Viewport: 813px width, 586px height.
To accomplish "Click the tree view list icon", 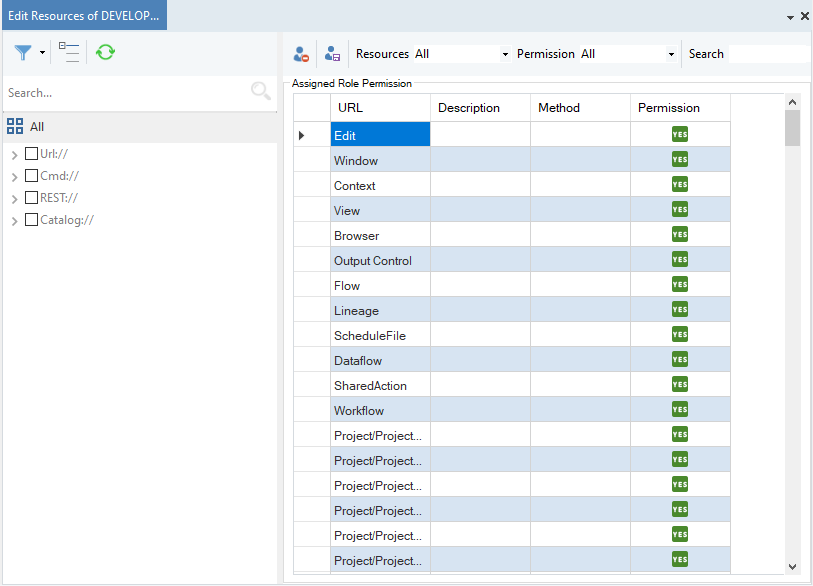I will coord(68,52).
